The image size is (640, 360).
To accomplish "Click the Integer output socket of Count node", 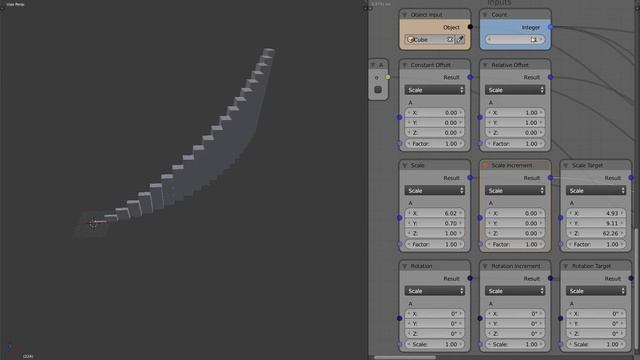I will [551, 27].
